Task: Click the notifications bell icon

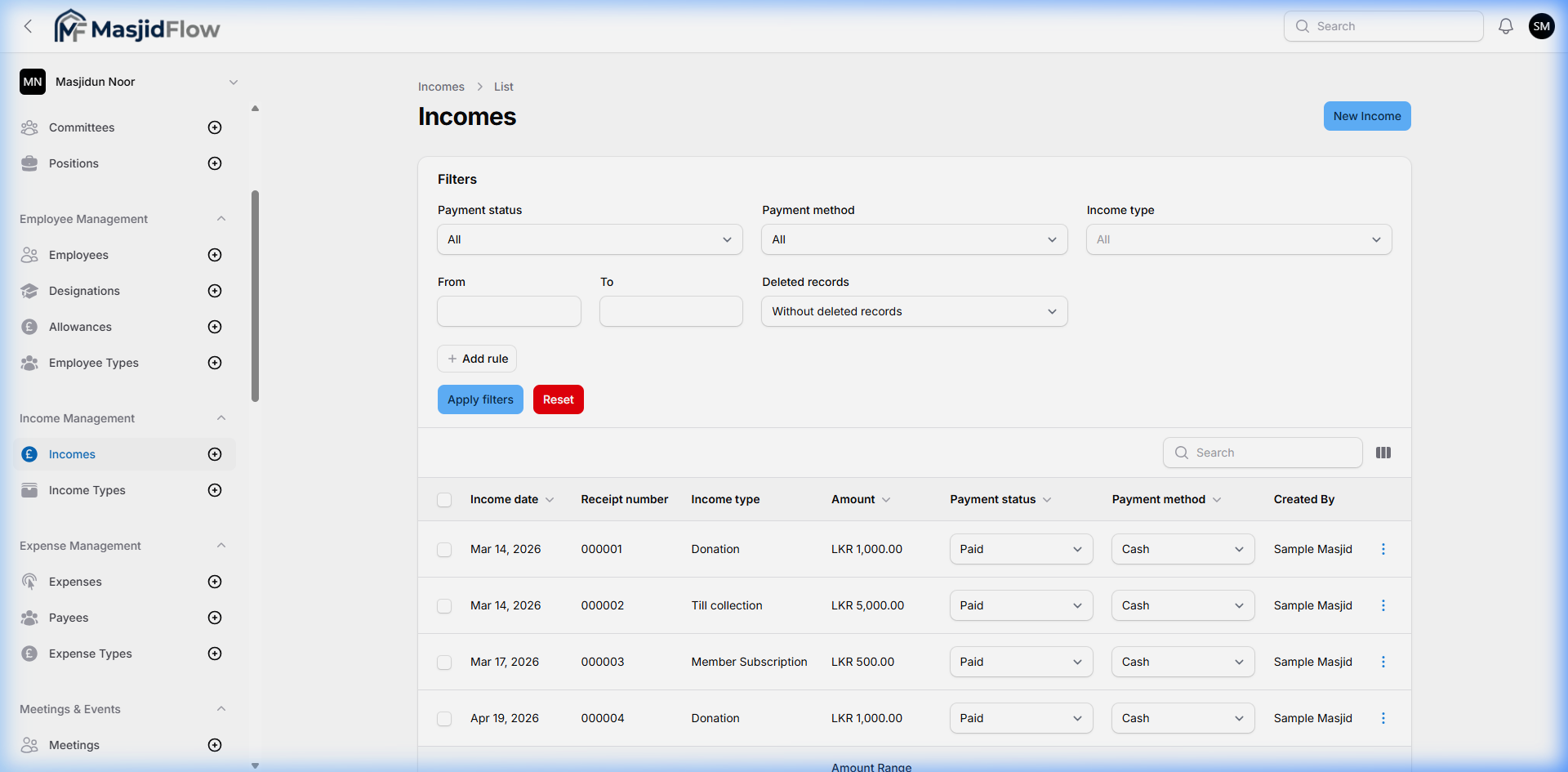Action: pos(1505,26)
